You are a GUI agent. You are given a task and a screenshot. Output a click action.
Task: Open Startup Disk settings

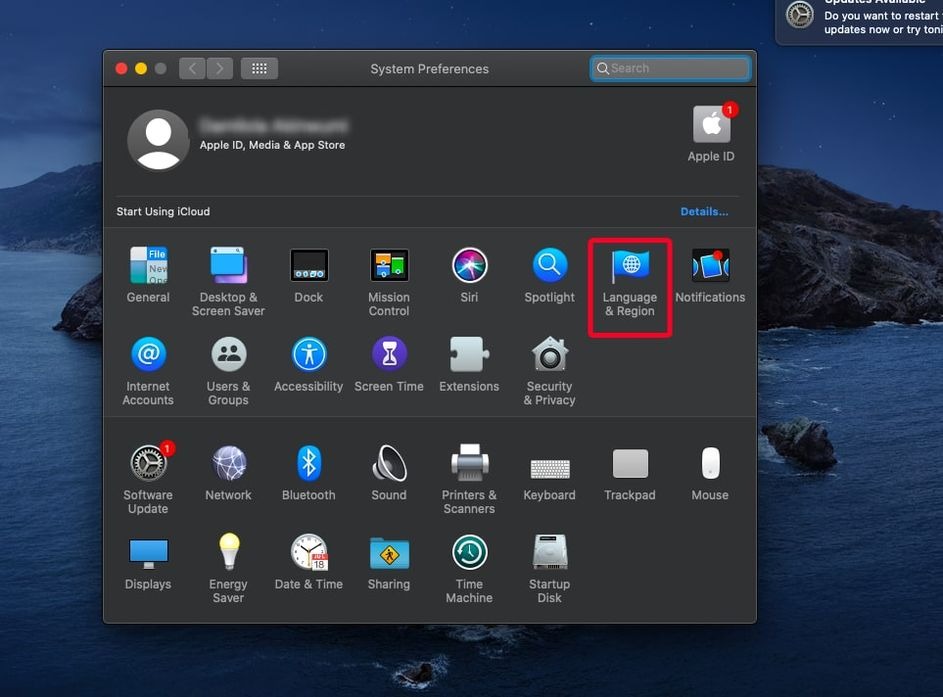(x=549, y=551)
